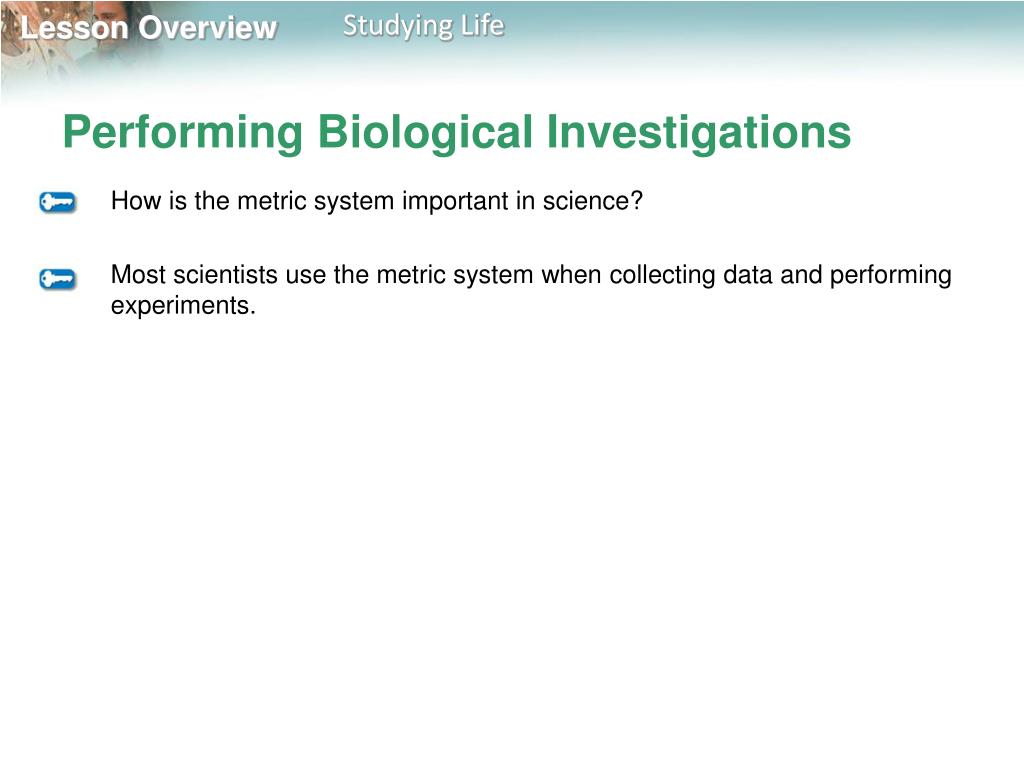This screenshot has height=768, width=1024.
Task: Click the key icon beside "Most scientists"
Action: point(57,279)
